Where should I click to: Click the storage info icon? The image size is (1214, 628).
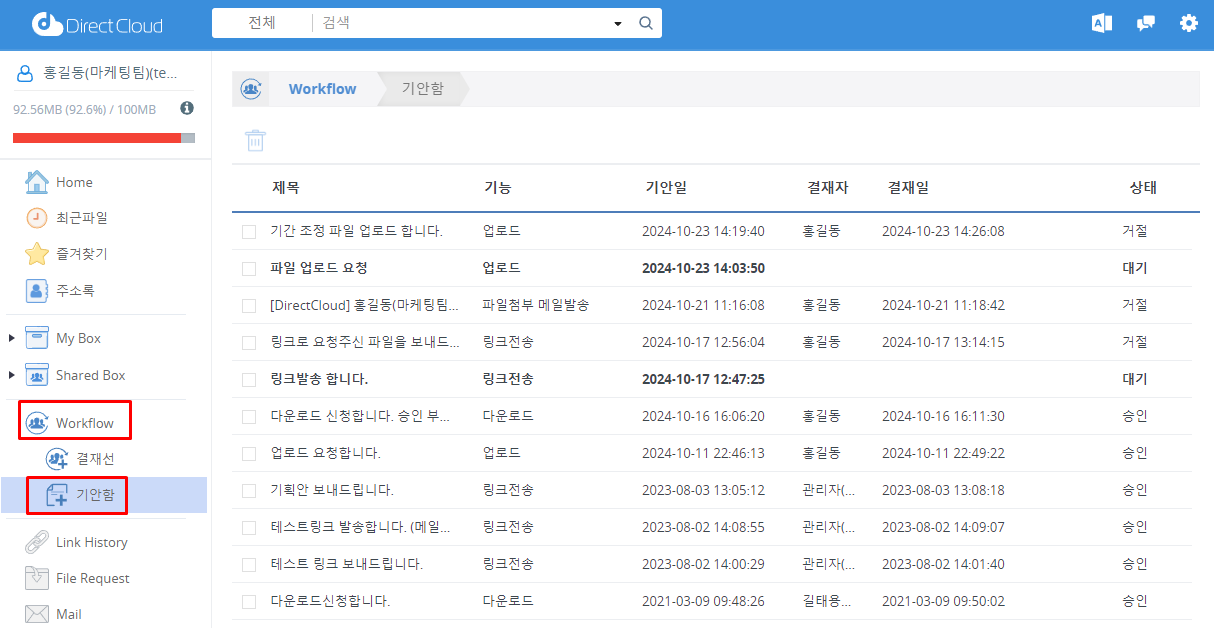click(187, 108)
